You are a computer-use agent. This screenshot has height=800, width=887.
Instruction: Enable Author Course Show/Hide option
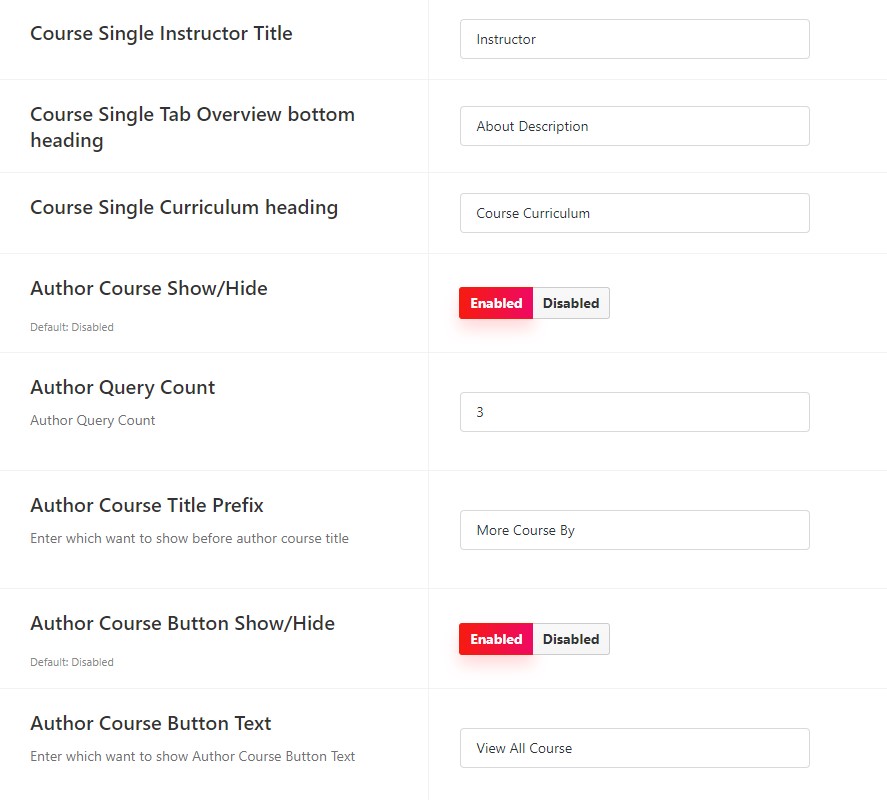(496, 303)
